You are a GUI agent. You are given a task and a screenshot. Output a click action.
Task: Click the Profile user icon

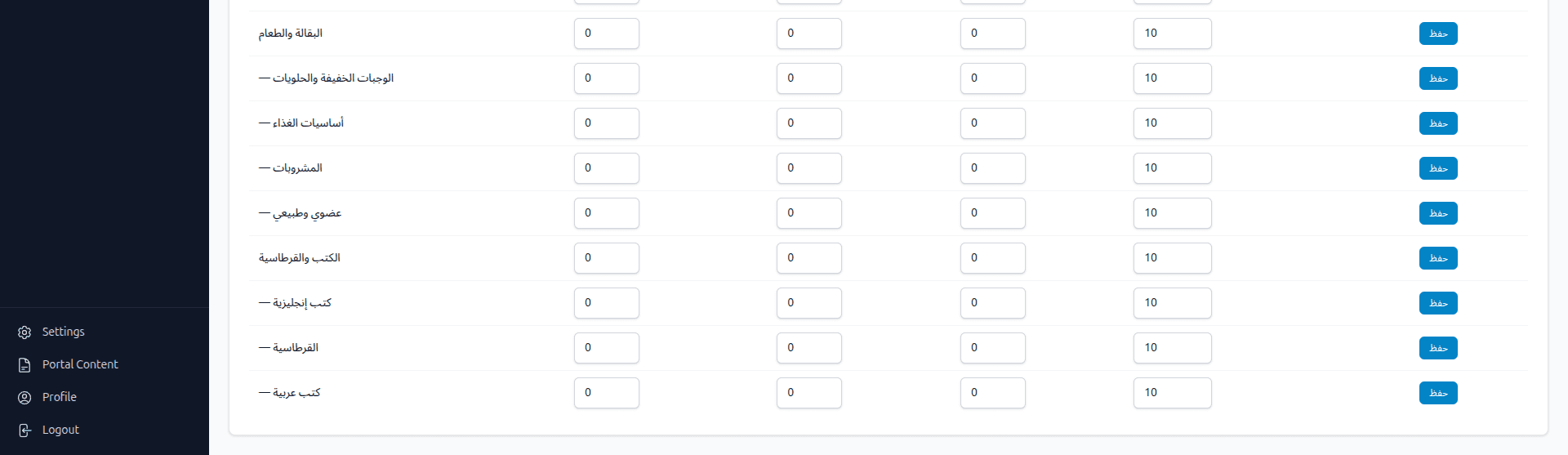pyautogui.click(x=24, y=398)
